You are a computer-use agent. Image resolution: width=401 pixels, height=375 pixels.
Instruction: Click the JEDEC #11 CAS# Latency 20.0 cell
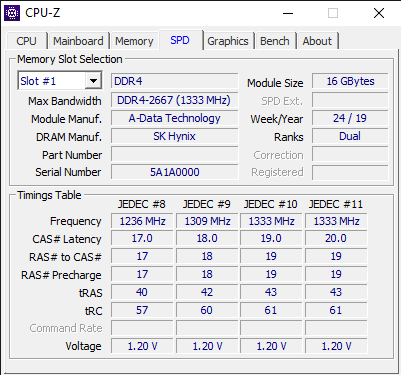click(336, 238)
